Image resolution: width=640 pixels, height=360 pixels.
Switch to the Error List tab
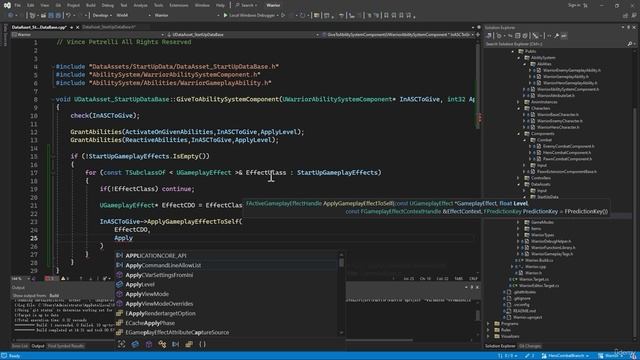coord(20,346)
